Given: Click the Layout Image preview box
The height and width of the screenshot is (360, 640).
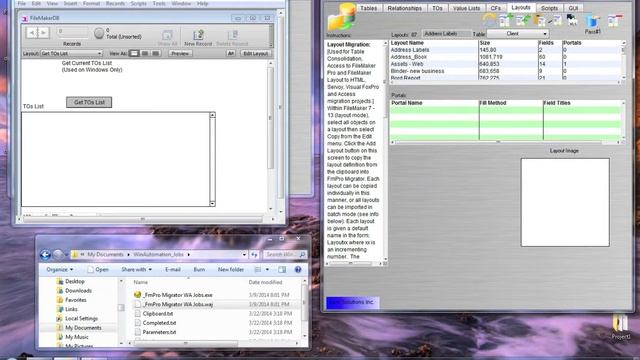Looking at the screenshot, I should point(565,202).
